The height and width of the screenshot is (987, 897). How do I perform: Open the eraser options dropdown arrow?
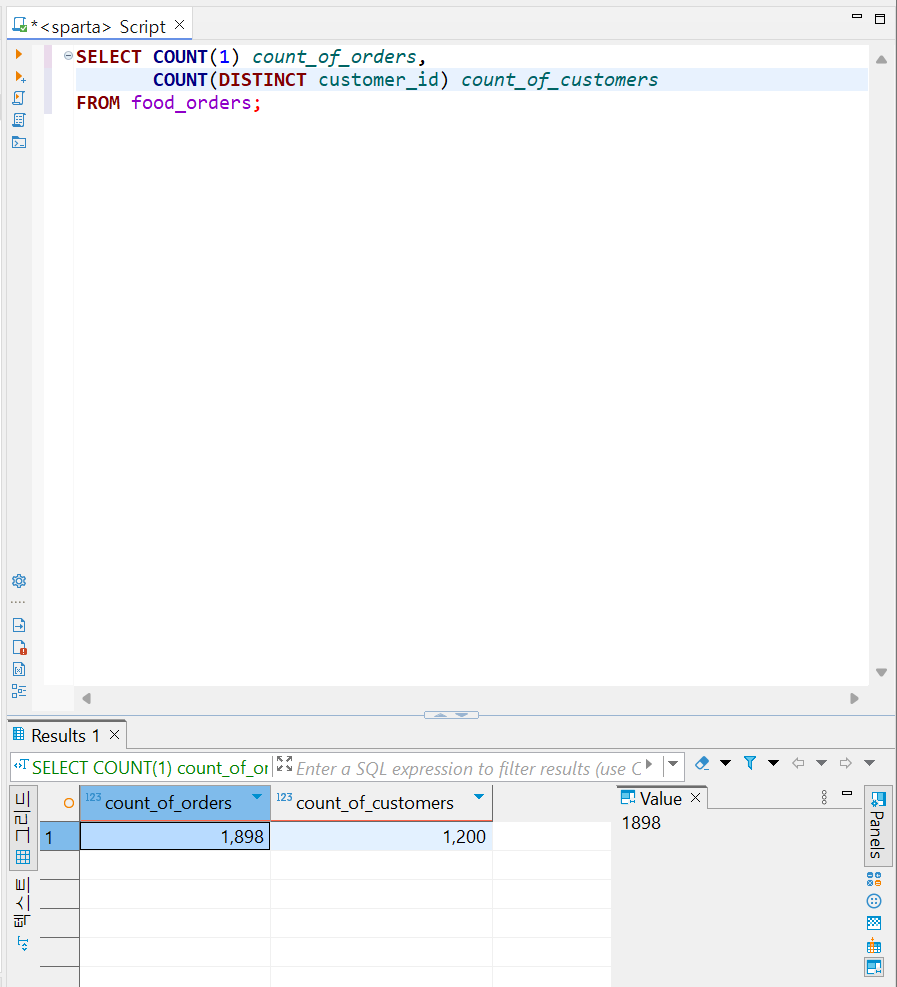pos(725,763)
